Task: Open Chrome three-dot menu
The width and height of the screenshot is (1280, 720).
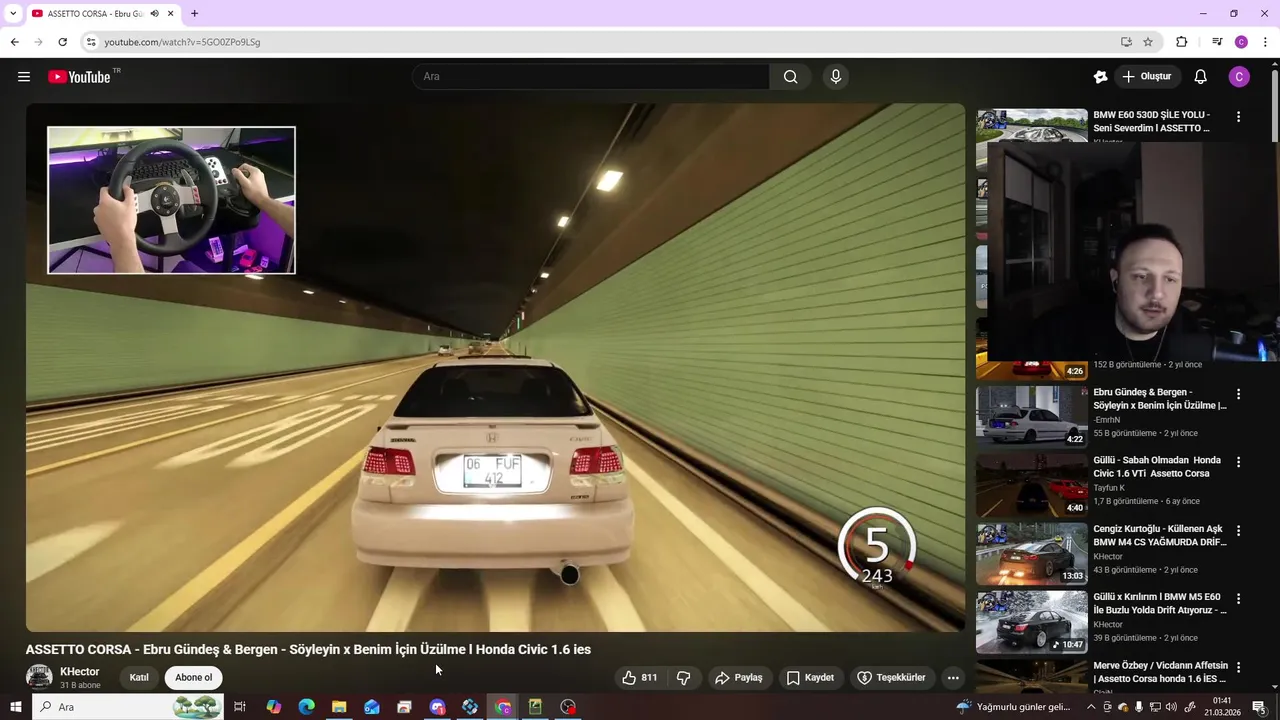Action: point(1265,42)
